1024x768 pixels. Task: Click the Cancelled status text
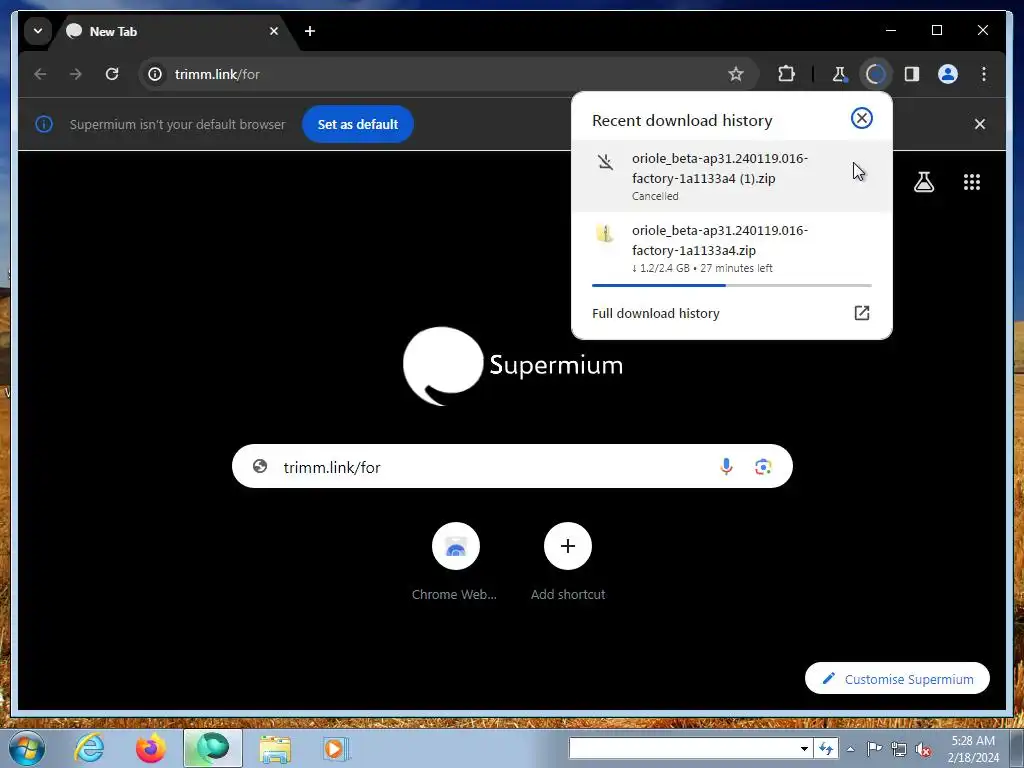tap(655, 196)
